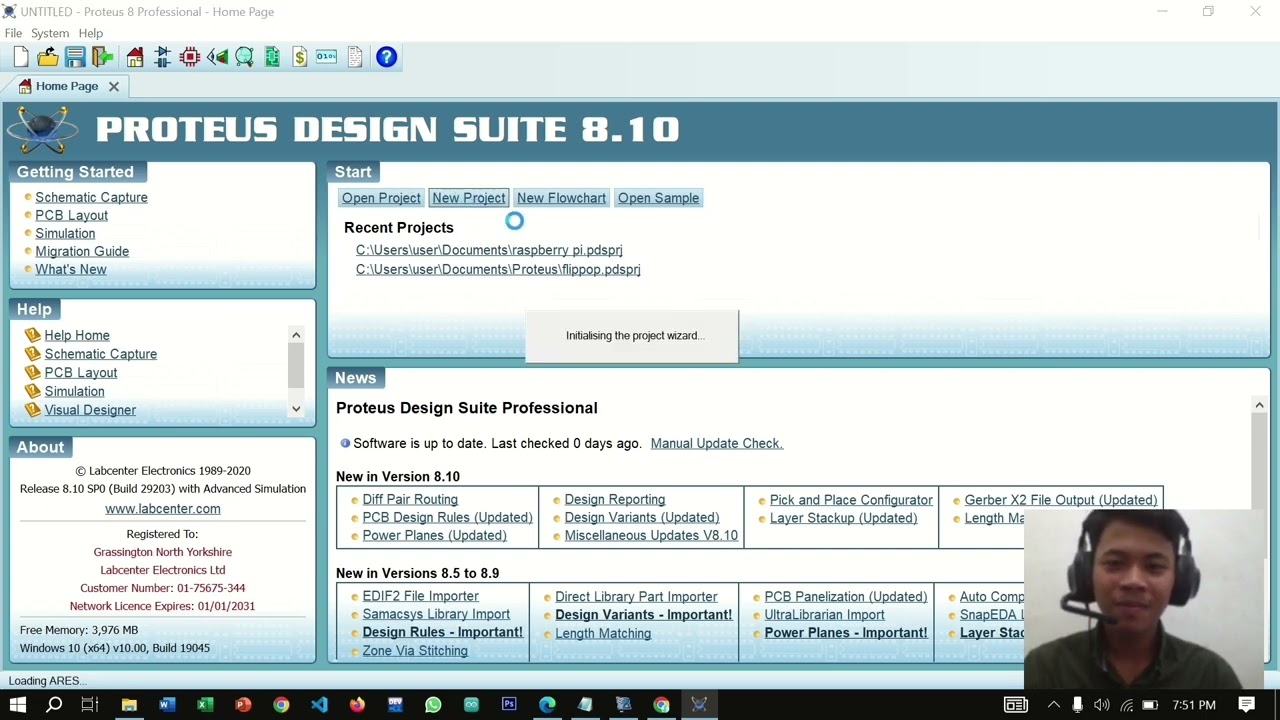The height and width of the screenshot is (720, 1280).
Task: Click the blue Help question mark icon
Action: [x=386, y=57]
